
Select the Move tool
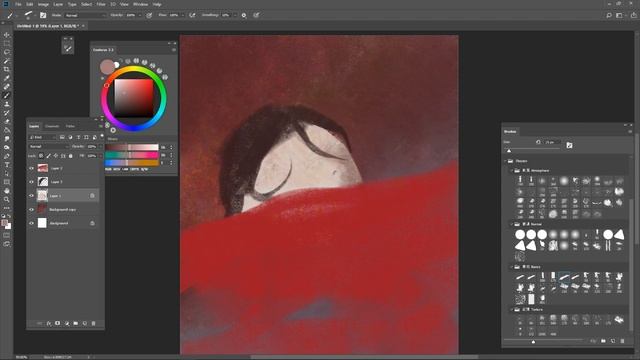(7, 35)
